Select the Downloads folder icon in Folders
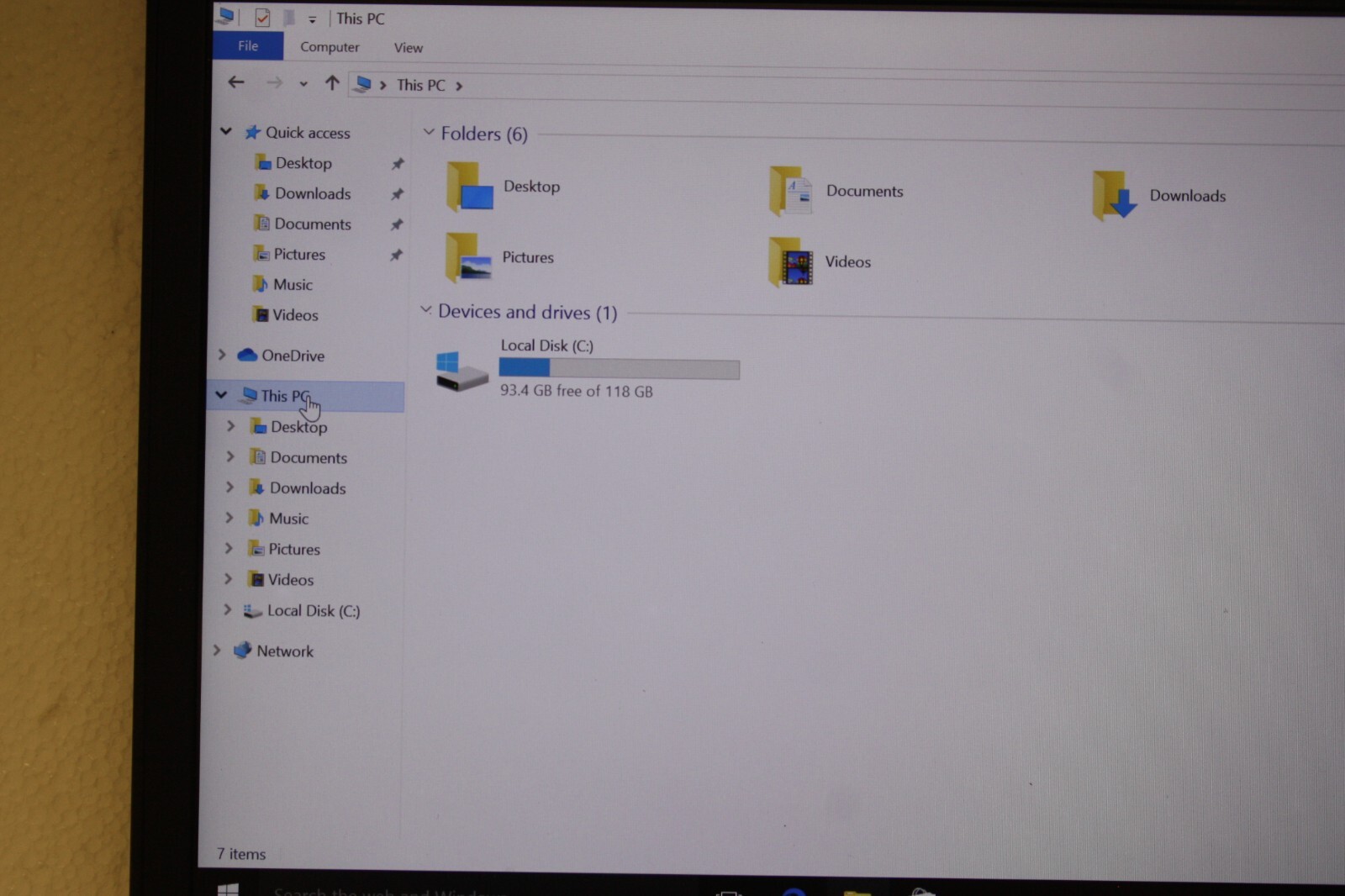The image size is (1345, 896). point(1115,195)
